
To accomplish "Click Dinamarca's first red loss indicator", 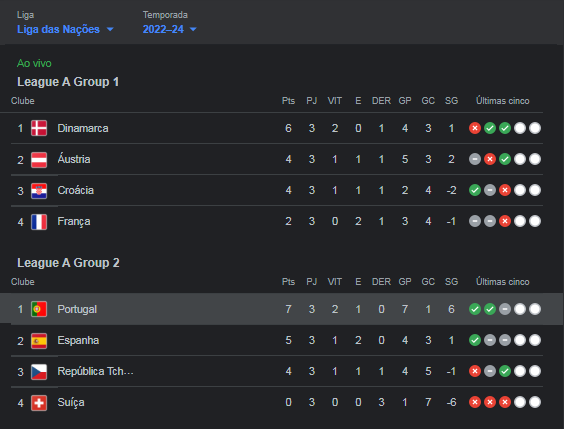I will 475,128.
